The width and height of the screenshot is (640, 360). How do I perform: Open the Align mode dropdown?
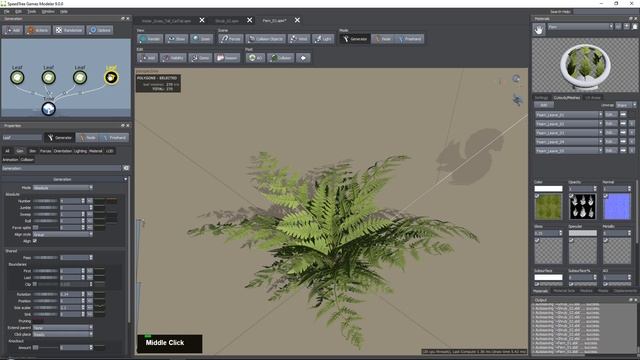tap(63, 235)
